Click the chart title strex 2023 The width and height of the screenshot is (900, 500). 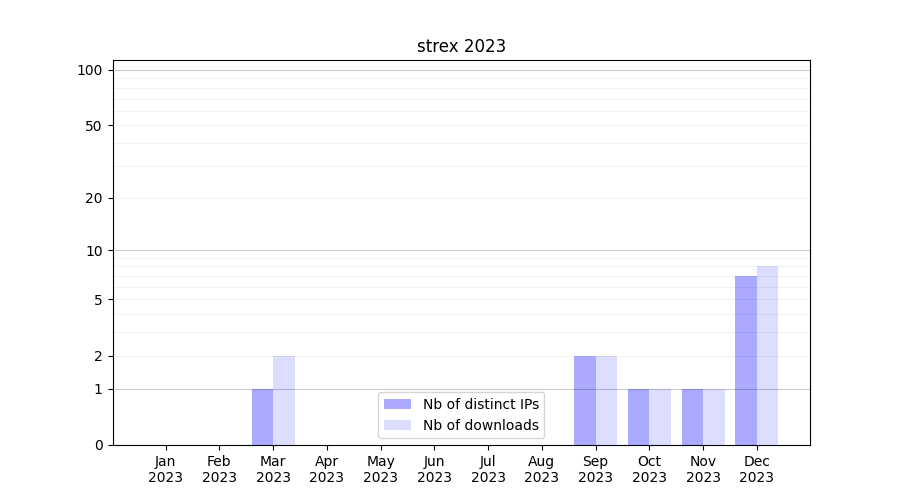[x=461, y=46]
